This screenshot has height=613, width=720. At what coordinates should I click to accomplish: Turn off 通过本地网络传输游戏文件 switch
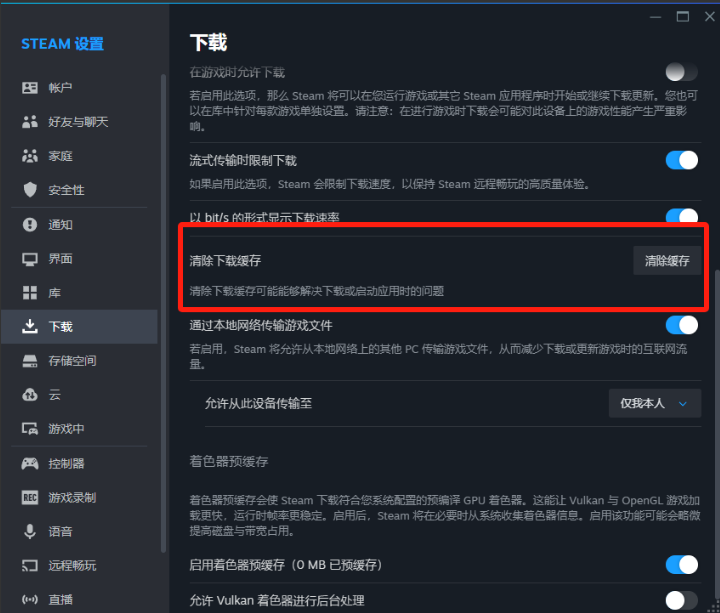[x=682, y=325]
